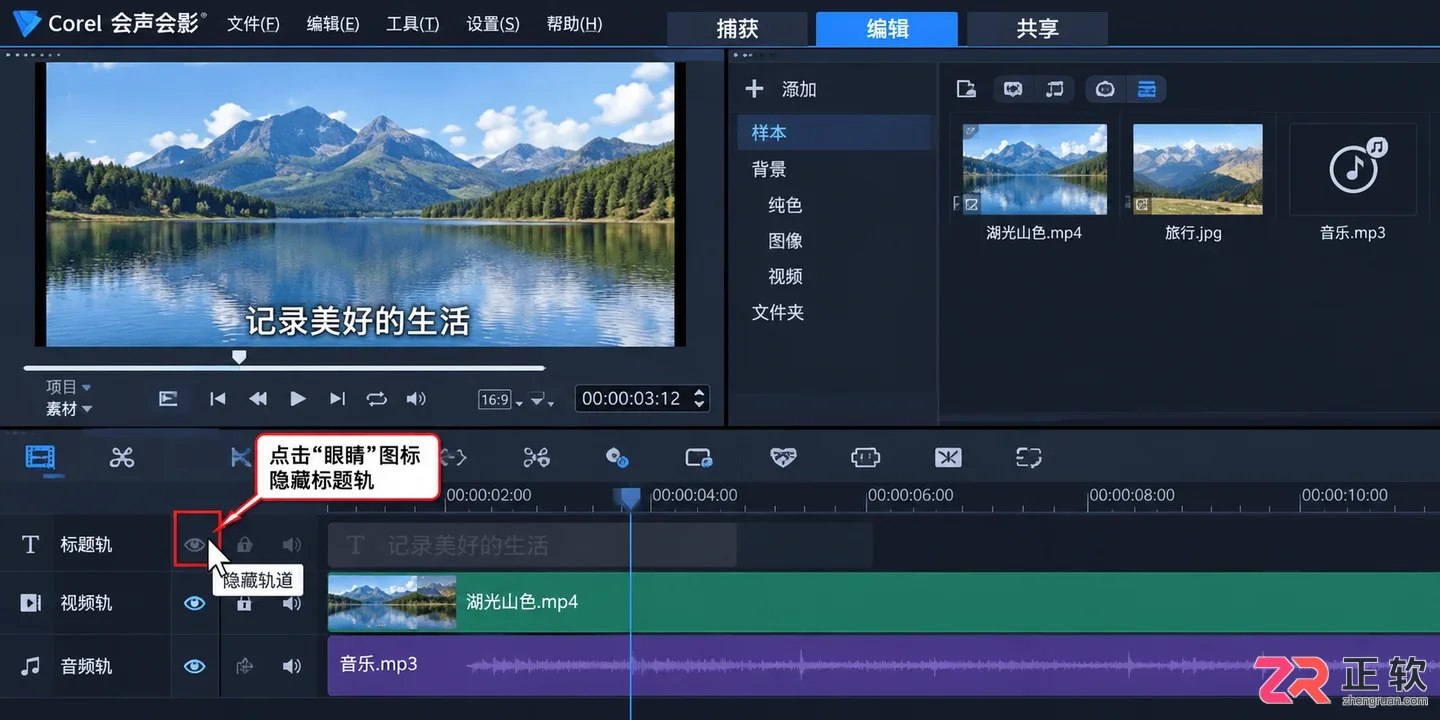The height and width of the screenshot is (720, 1440).
Task: Switch to the 捕获 tab
Action: click(737, 29)
